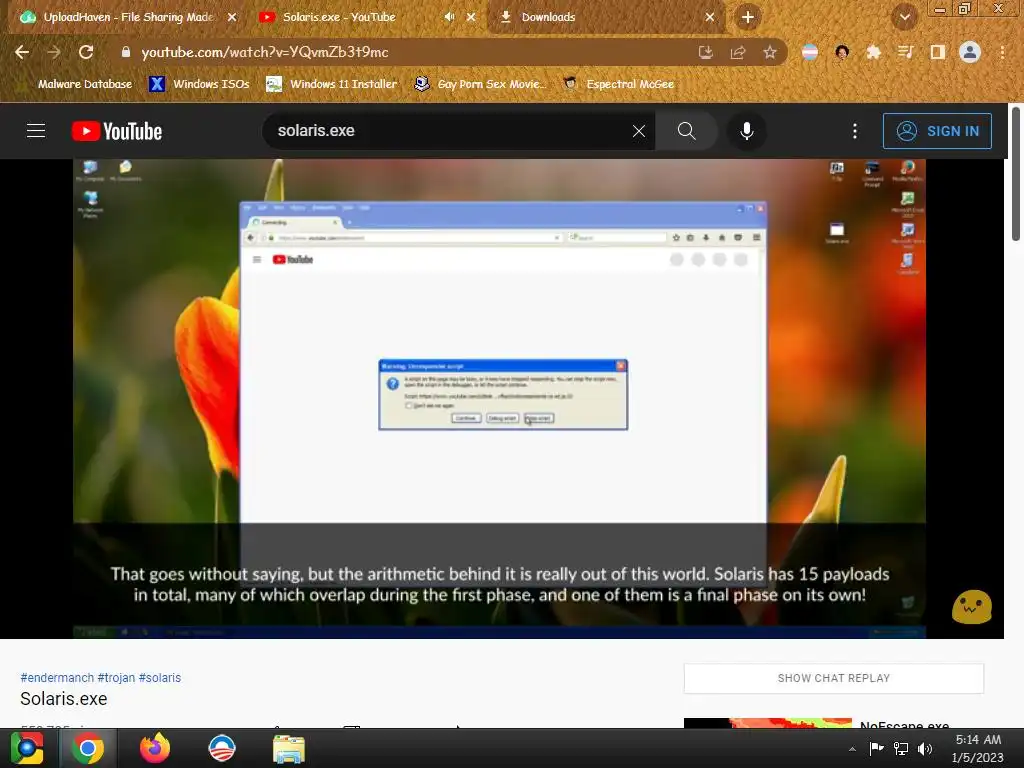Expand the tab search dropdown
1024x768 pixels.
[x=904, y=17]
